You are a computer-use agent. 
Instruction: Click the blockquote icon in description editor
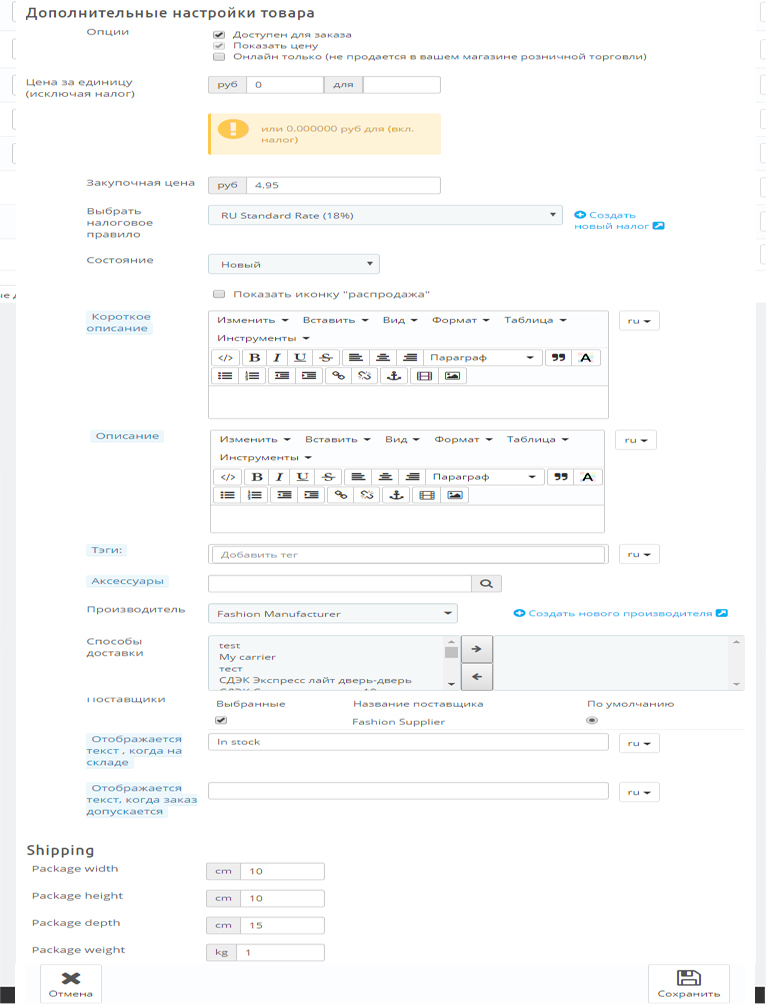[560, 477]
